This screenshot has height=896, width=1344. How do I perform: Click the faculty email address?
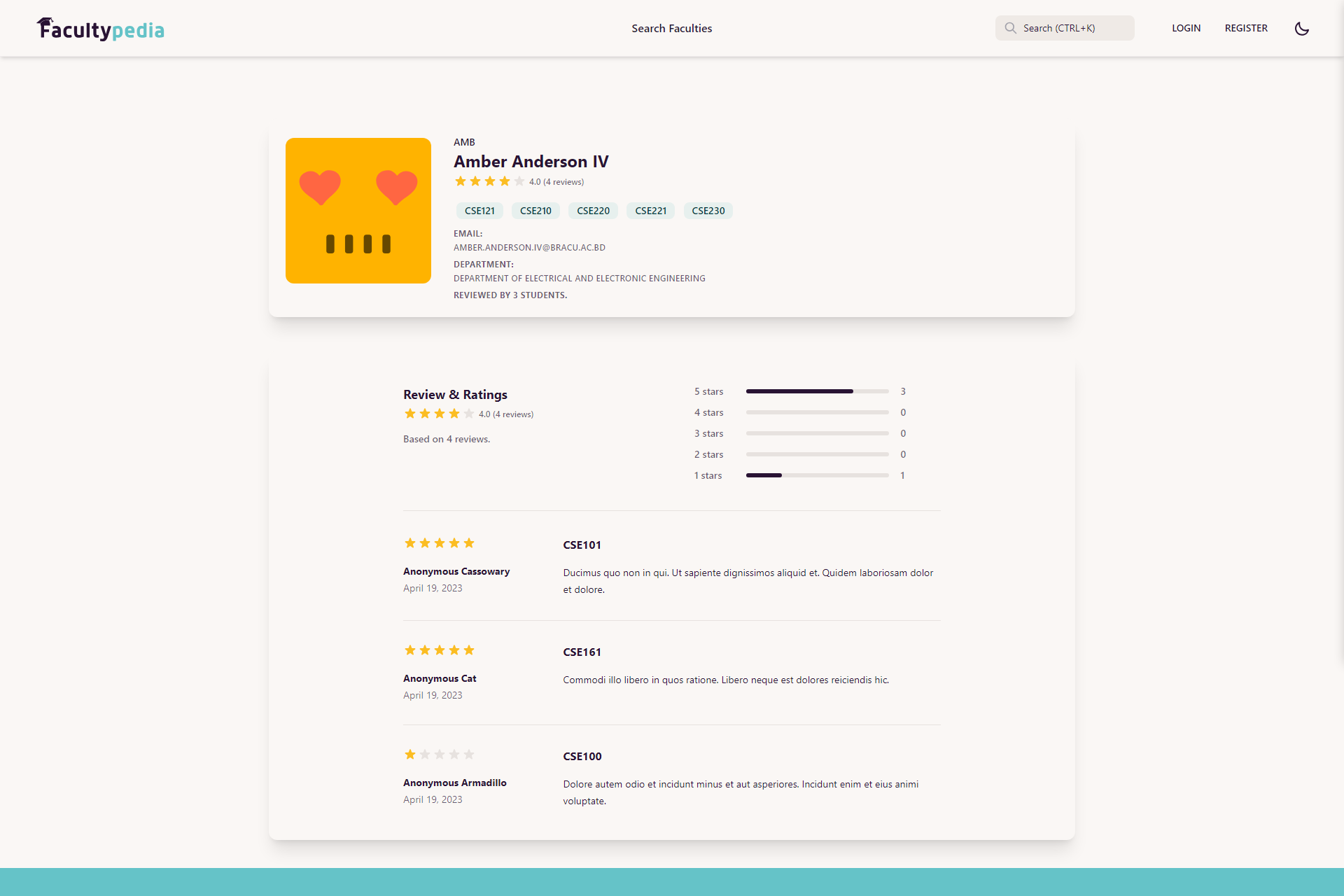529,248
